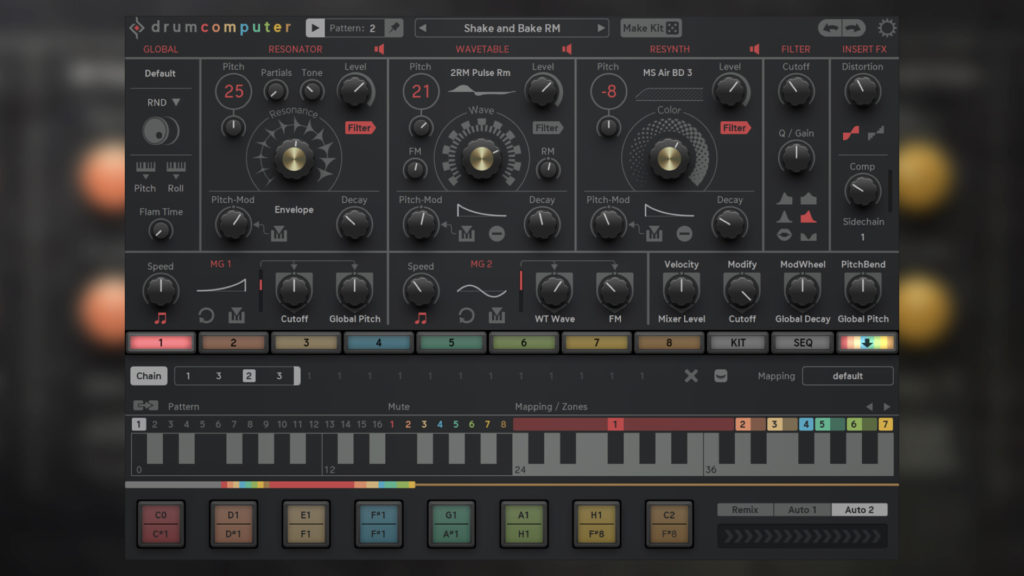Viewport: 1024px width, 576px height.
Task: Trigger the C0 drum pad
Action: tap(161, 524)
